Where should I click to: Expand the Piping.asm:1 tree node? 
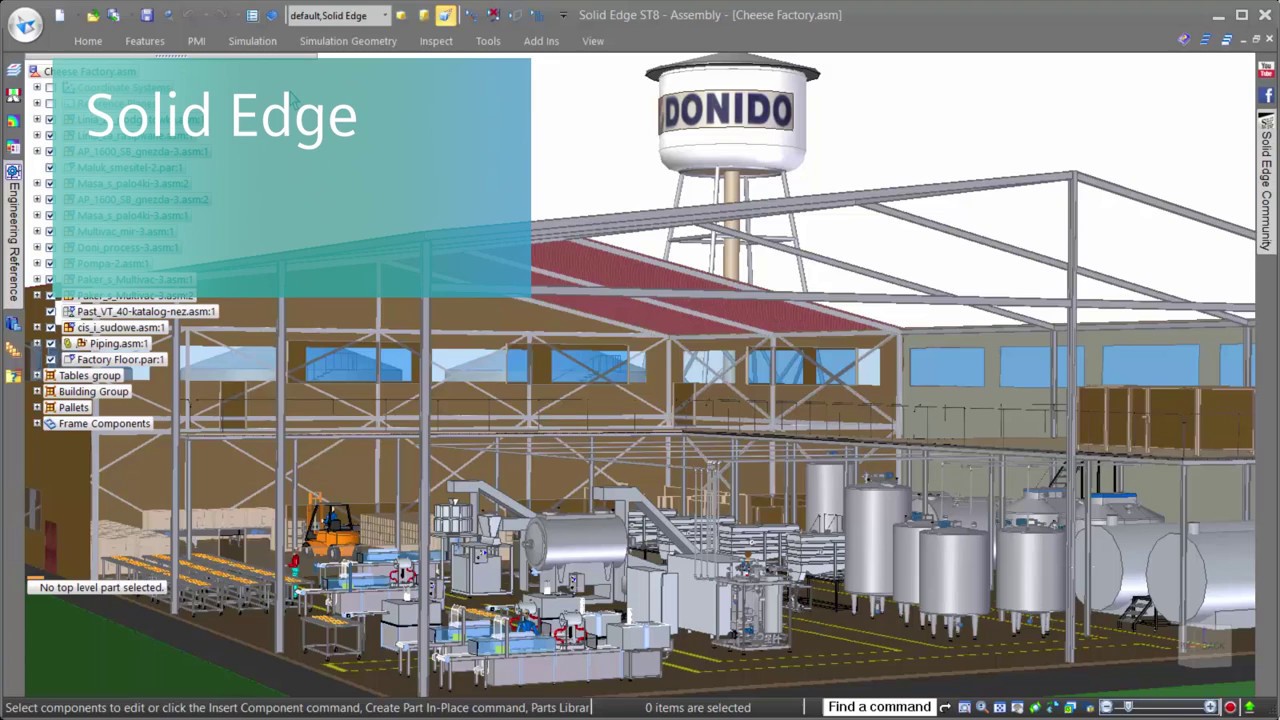click(37, 343)
